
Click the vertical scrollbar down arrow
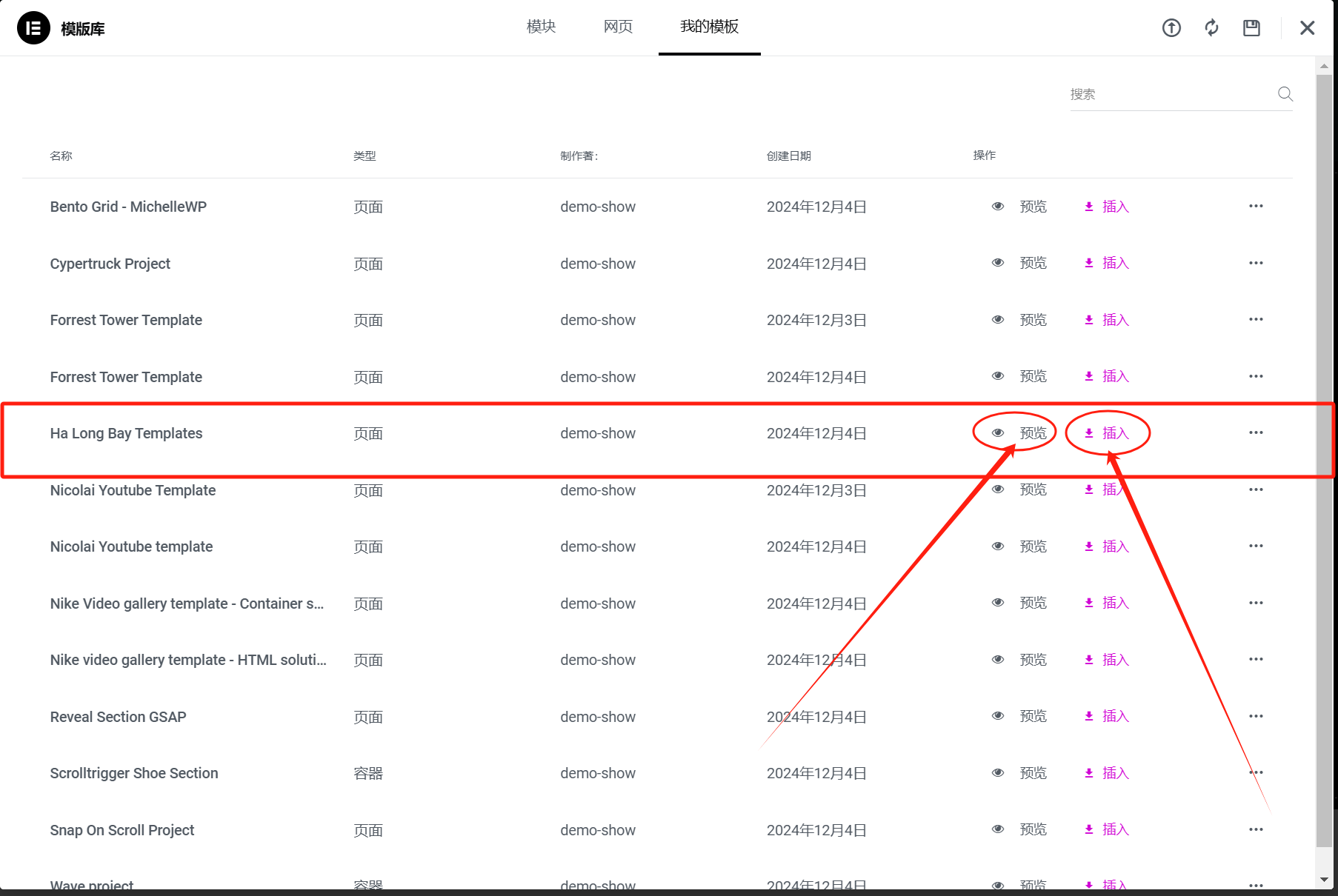pyautogui.click(x=1324, y=880)
